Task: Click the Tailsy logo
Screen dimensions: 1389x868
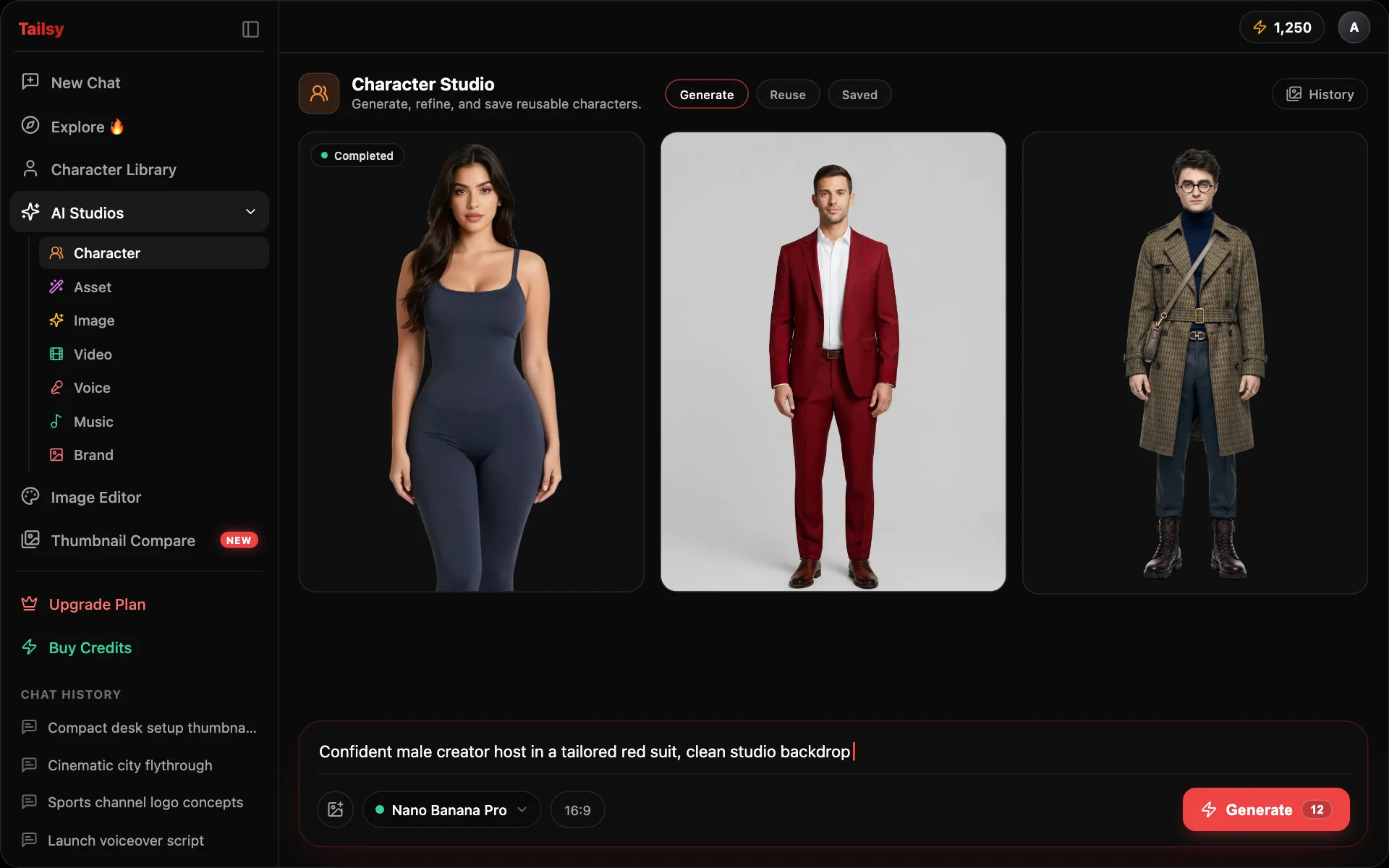Action: coord(41,29)
